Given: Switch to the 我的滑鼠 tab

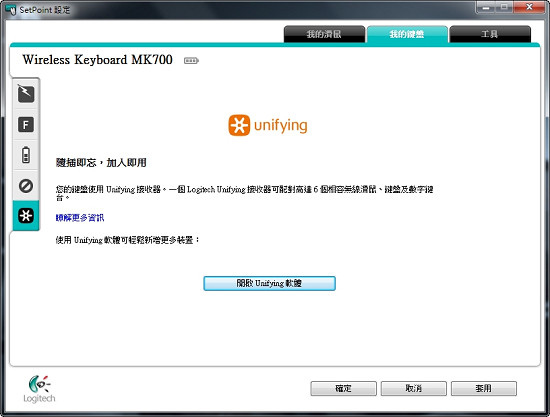Looking at the screenshot, I should 324,34.
